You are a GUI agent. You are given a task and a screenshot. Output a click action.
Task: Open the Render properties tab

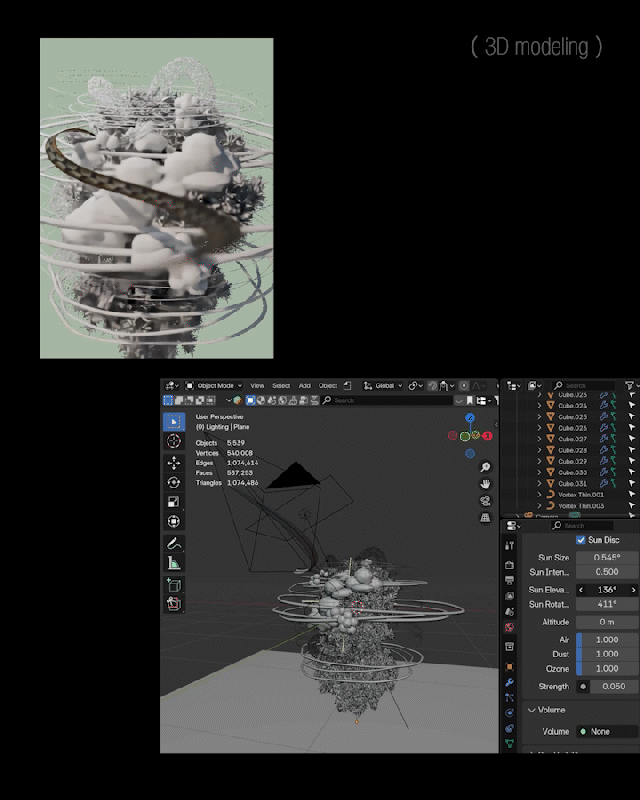(x=509, y=565)
